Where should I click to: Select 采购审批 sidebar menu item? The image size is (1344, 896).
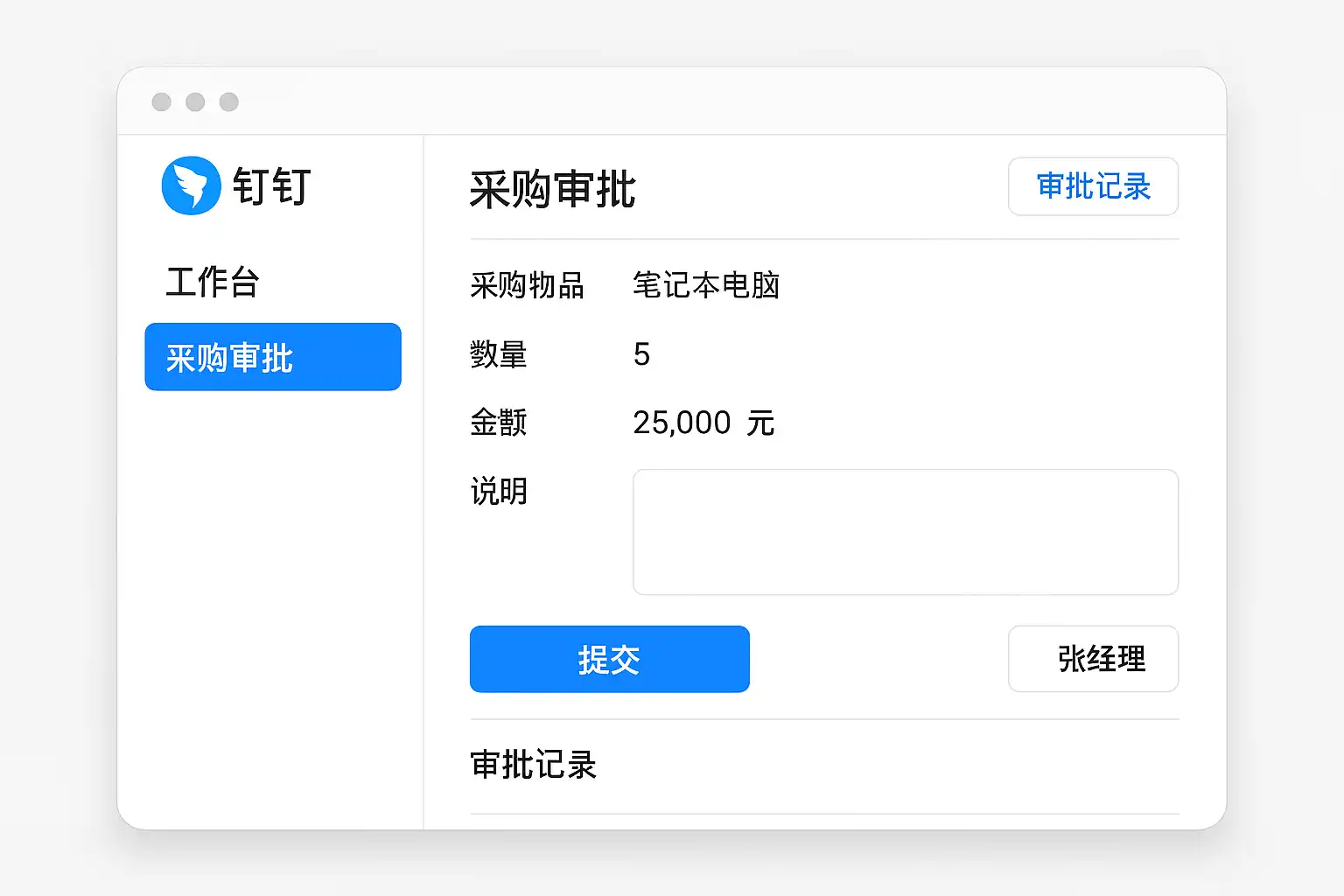click(x=272, y=357)
